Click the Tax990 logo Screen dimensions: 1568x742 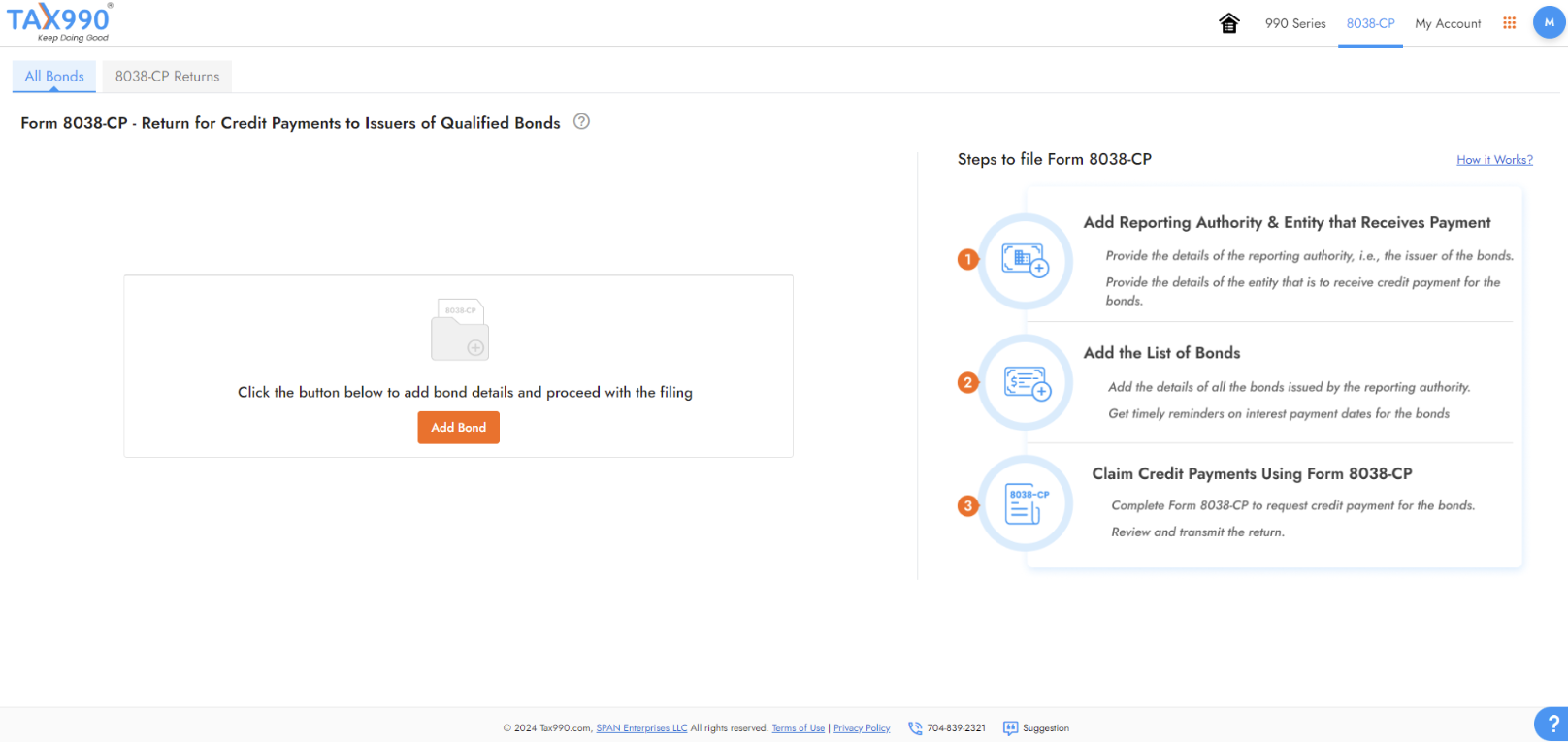(x=59, y=22)
